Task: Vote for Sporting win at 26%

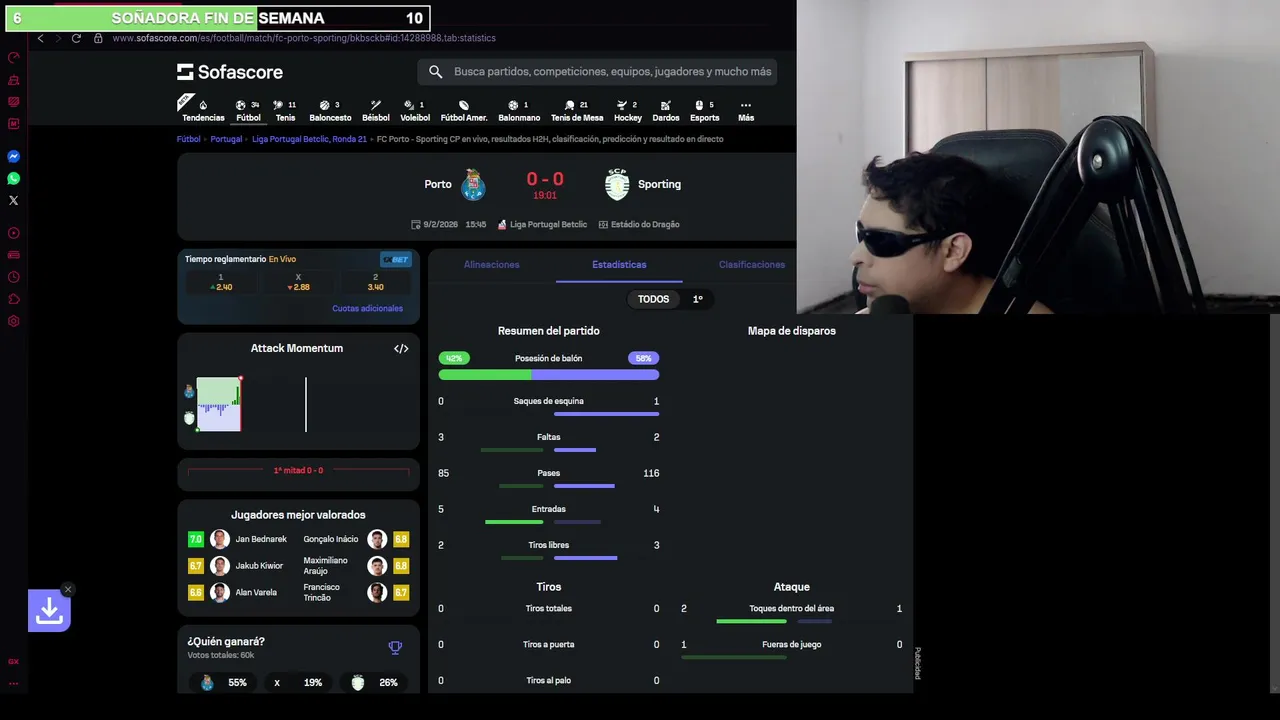Action: 374,683
